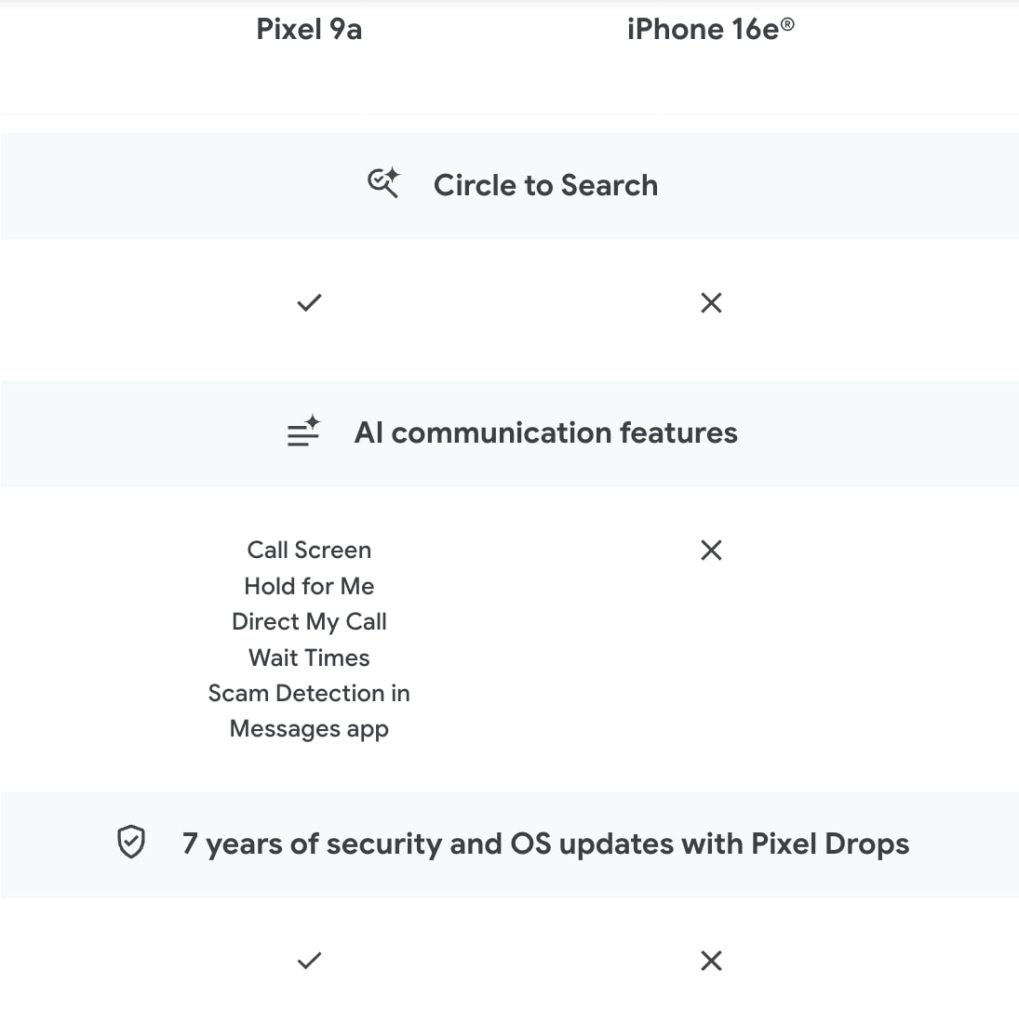Click the Call Screen feature text
1019x1023 pixels.
pyautogui.click(x=309, y=549)
